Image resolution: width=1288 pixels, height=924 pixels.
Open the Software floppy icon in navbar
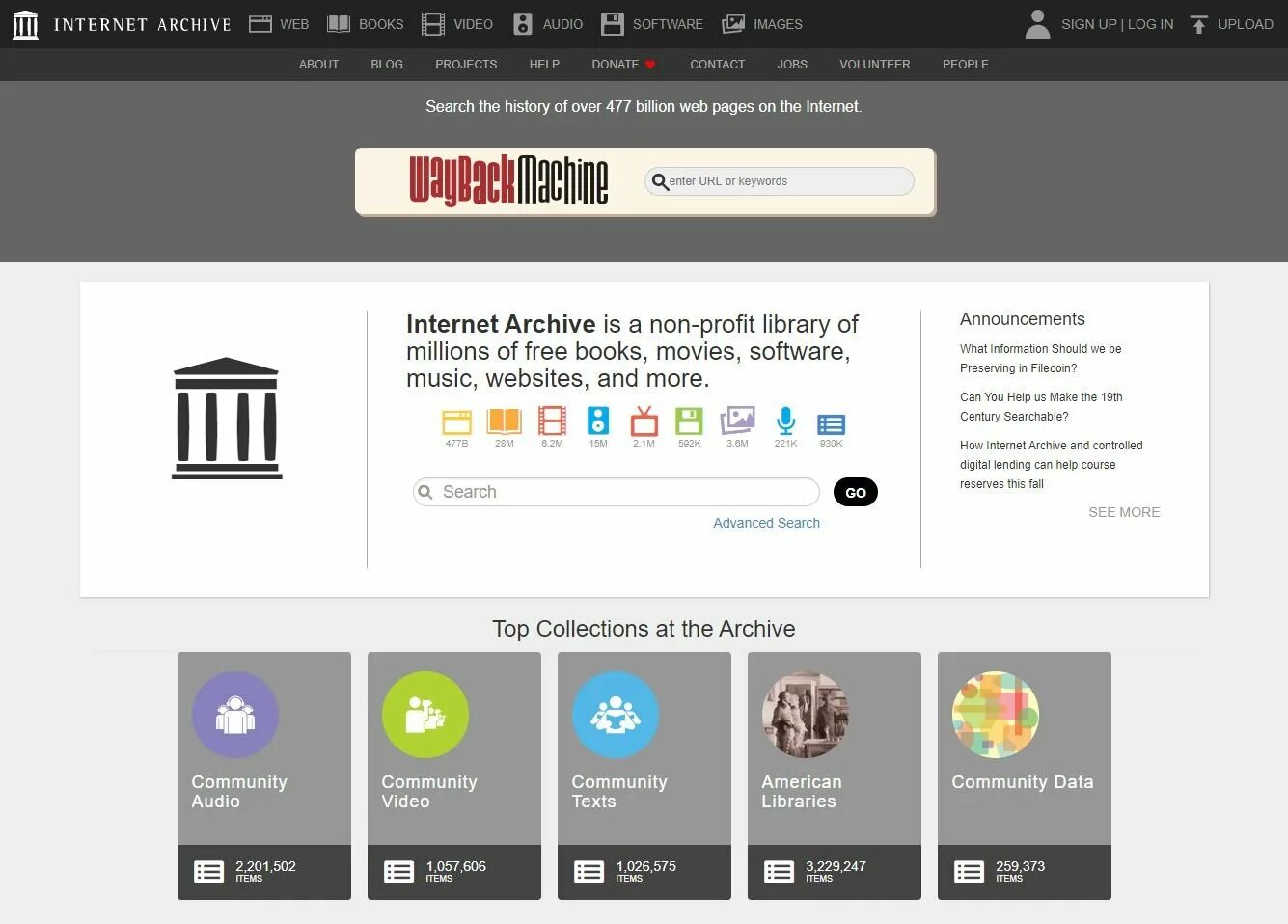613,24
